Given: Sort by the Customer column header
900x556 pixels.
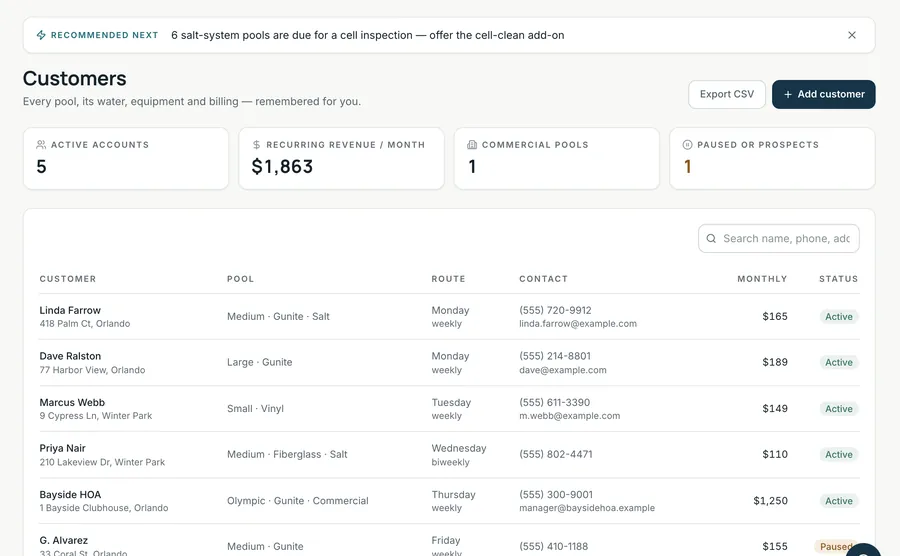Looking at the screenshot, I should point(68,279).
